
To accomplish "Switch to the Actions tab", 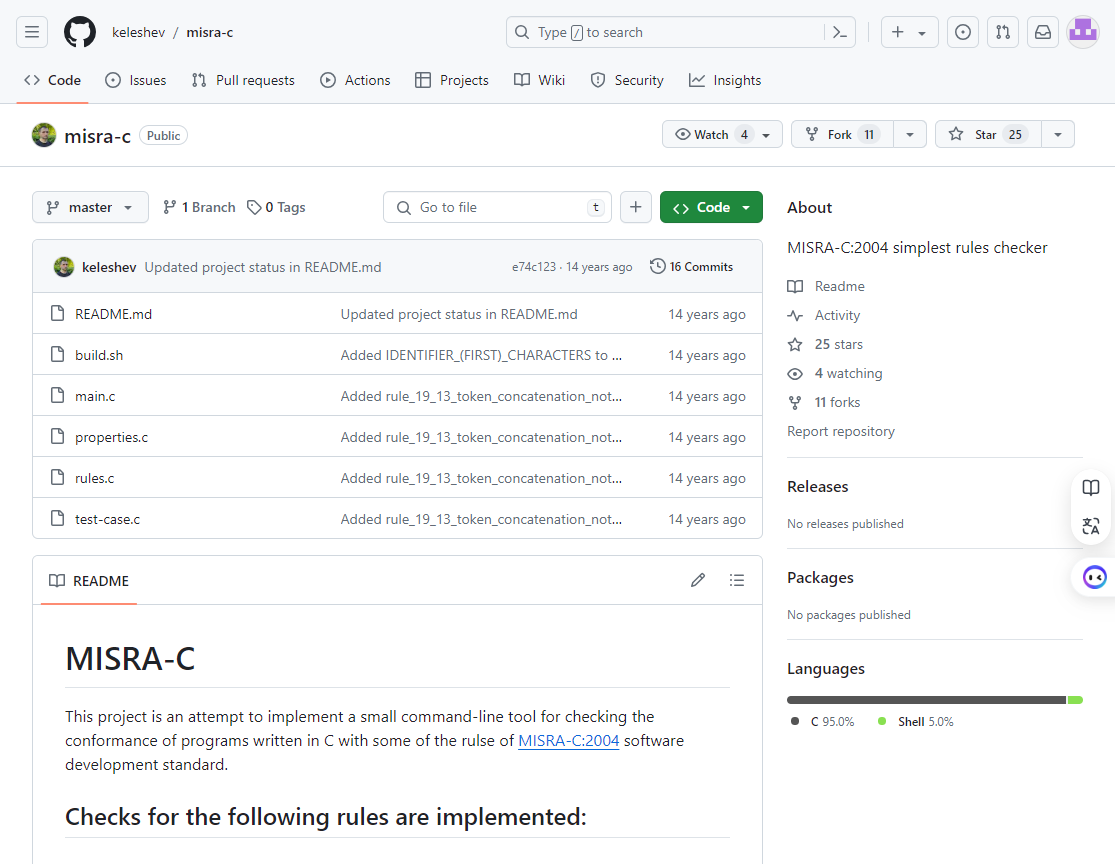I will pos(356,80).
